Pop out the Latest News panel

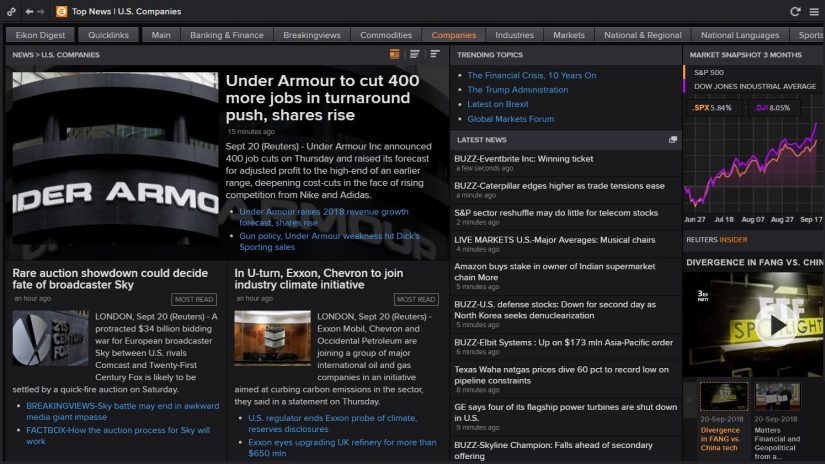tap(672, 140)
